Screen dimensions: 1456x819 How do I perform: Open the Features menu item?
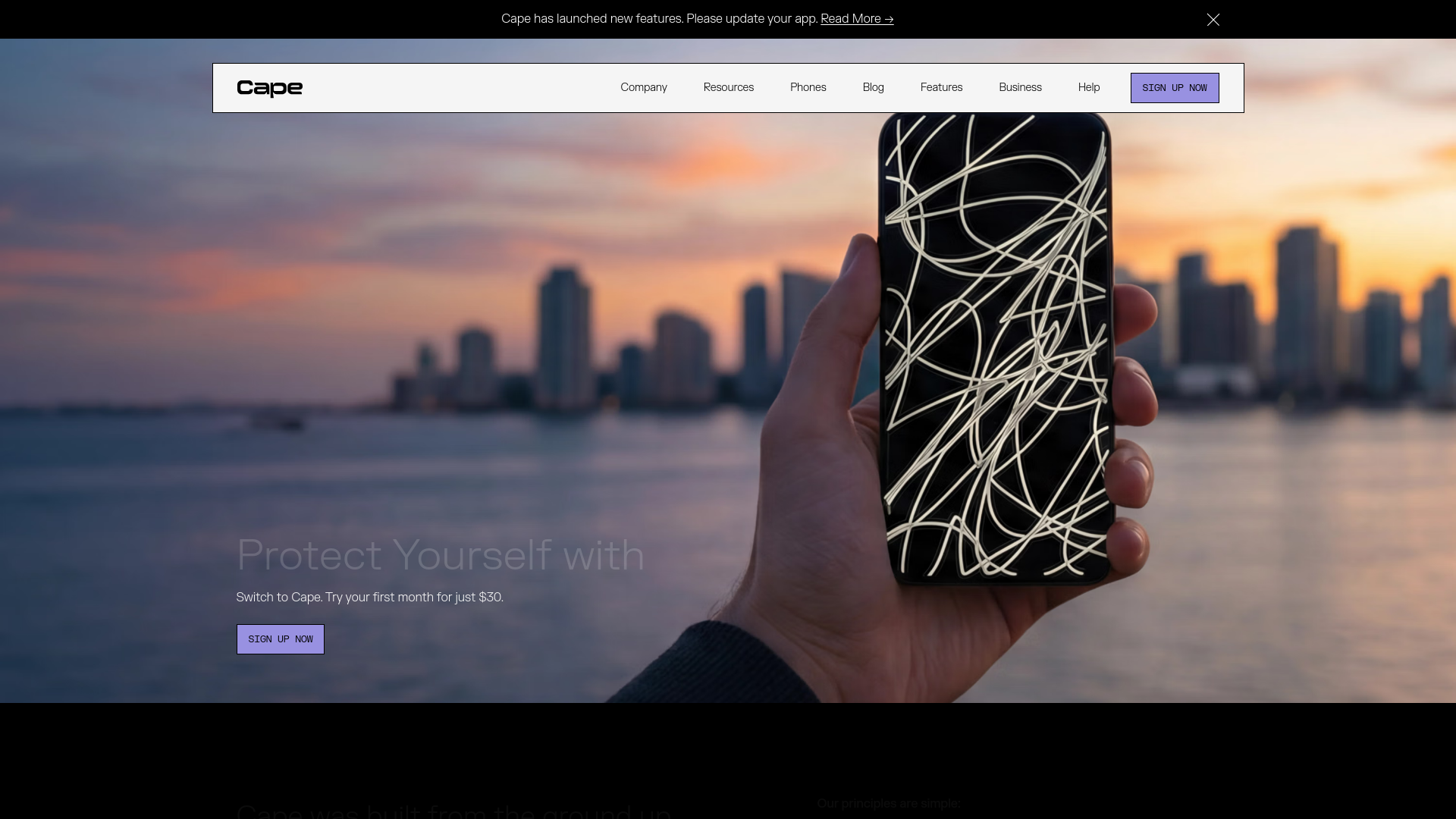click(942, 87)
